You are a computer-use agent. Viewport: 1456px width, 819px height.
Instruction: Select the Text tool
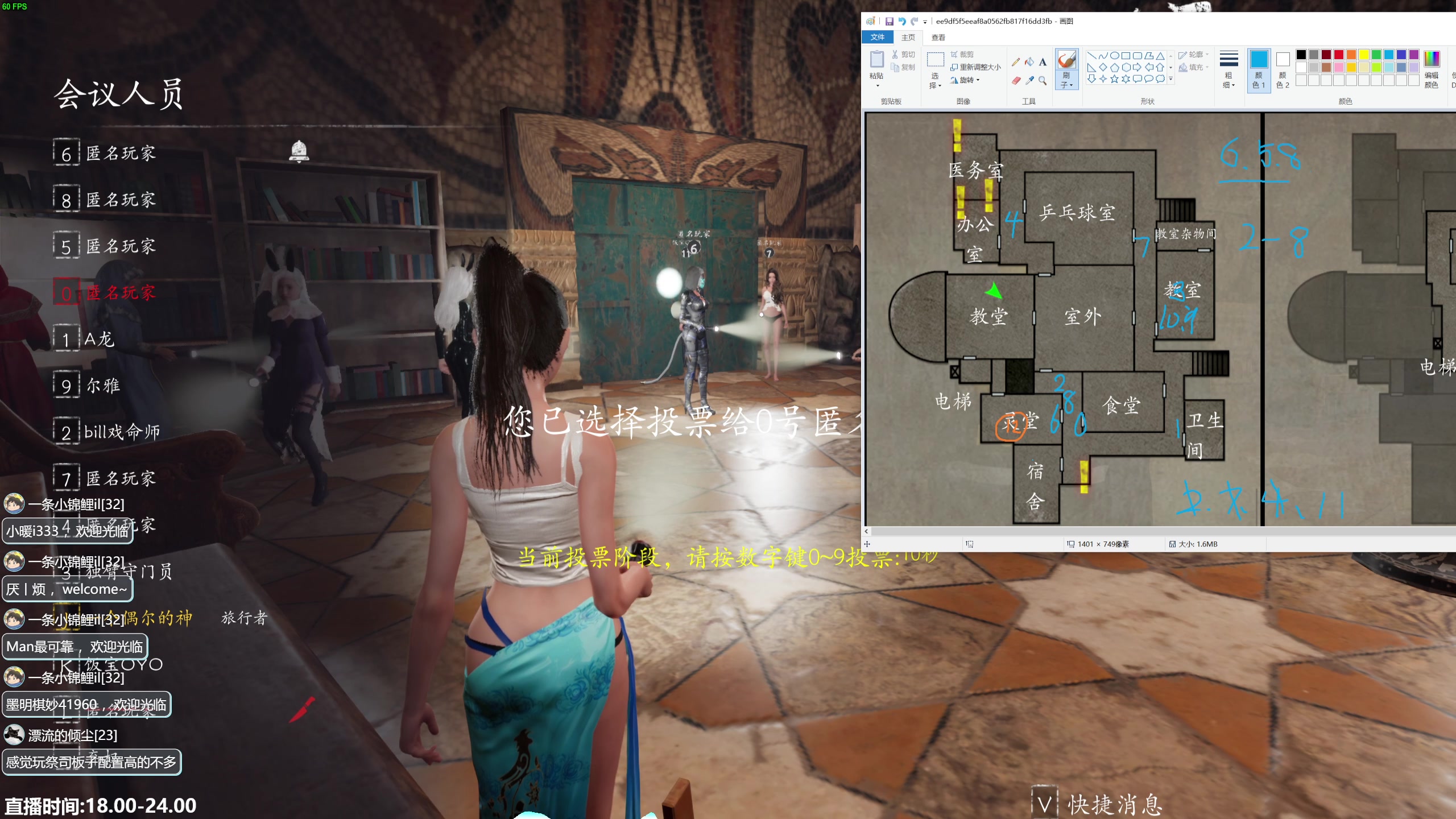tap(1043, 62)
